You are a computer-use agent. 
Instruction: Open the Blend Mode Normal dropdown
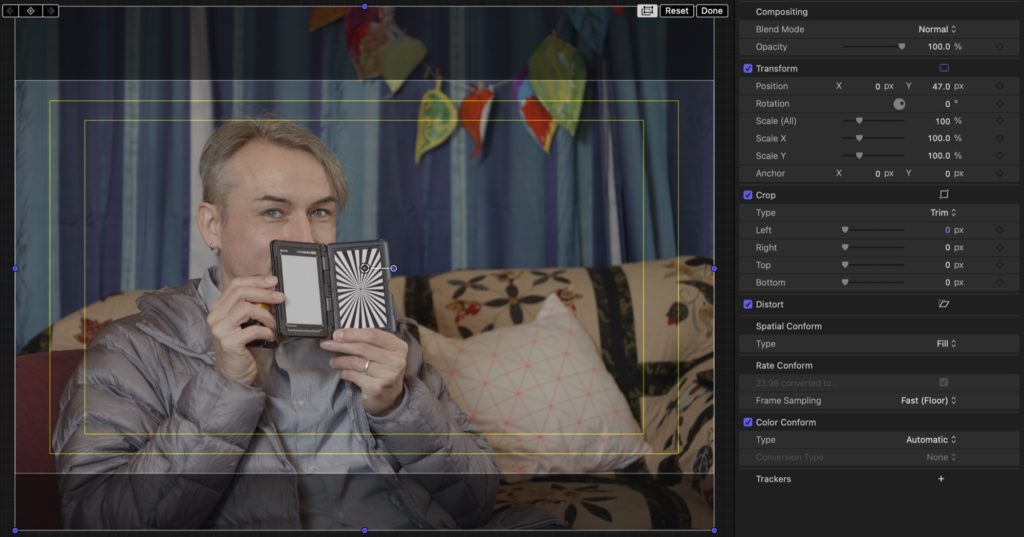click(x=937, y=29)
